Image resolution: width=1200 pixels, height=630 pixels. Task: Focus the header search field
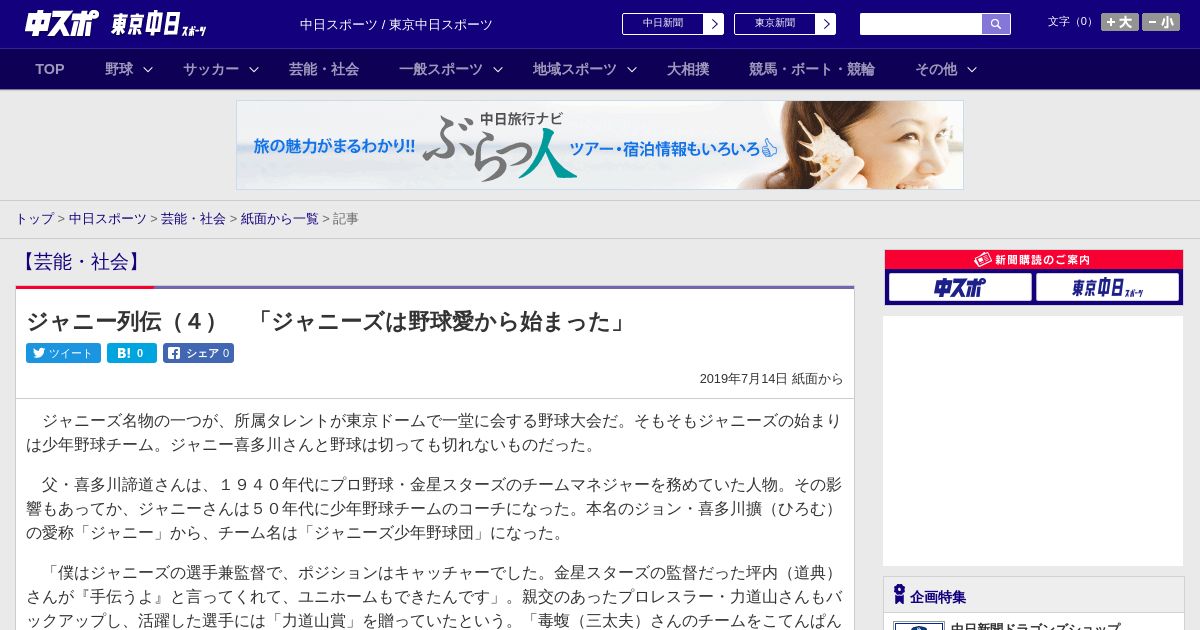(921, 24)
